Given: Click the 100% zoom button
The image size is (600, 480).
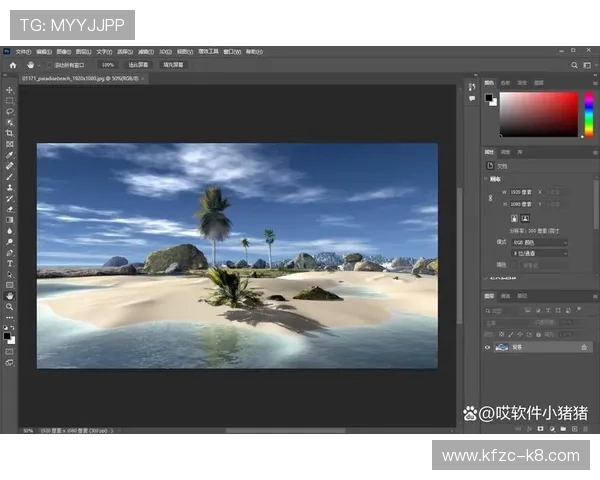Looking at the screenshot, I should (x=107, y=64).
